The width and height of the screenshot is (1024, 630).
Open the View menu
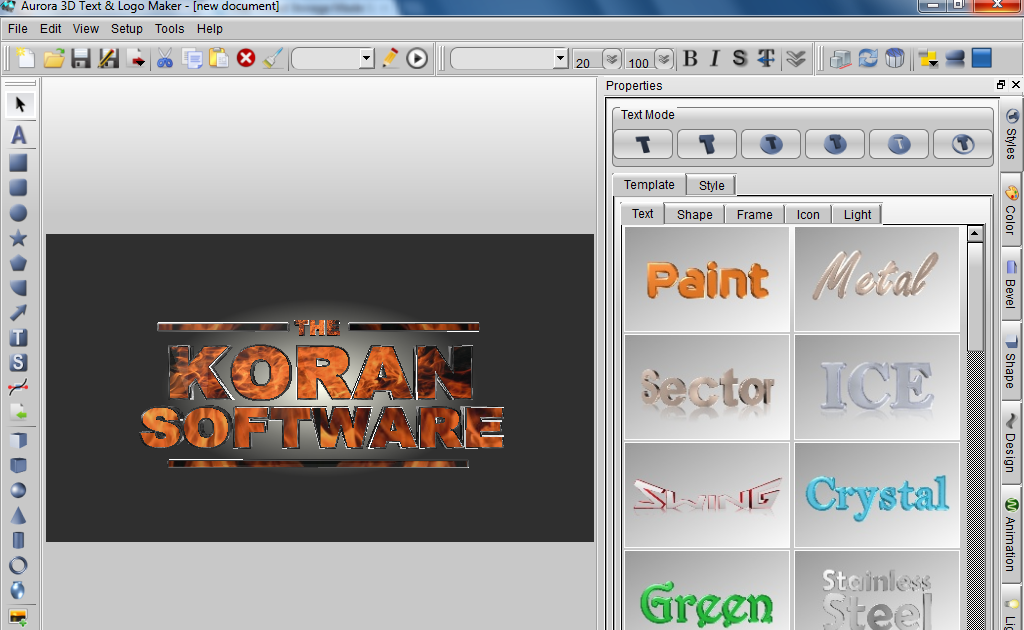coord(86,29)
